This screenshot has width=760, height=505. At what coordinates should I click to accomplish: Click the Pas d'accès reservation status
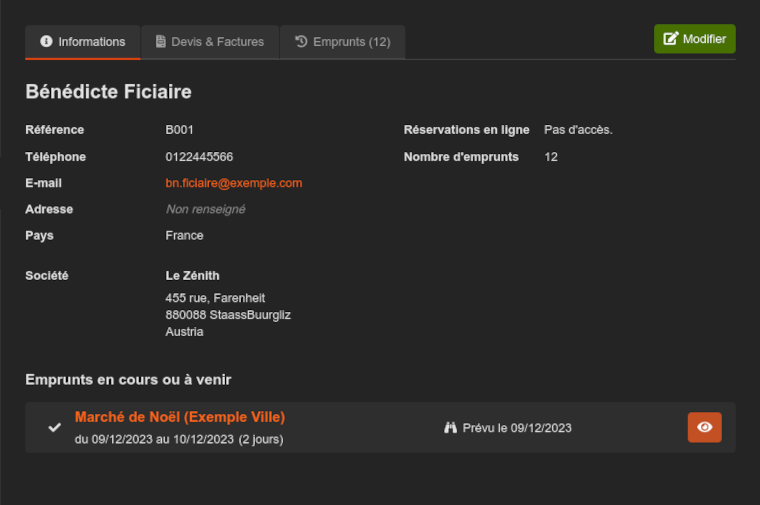pyautogui.click(x=578, y=130)
